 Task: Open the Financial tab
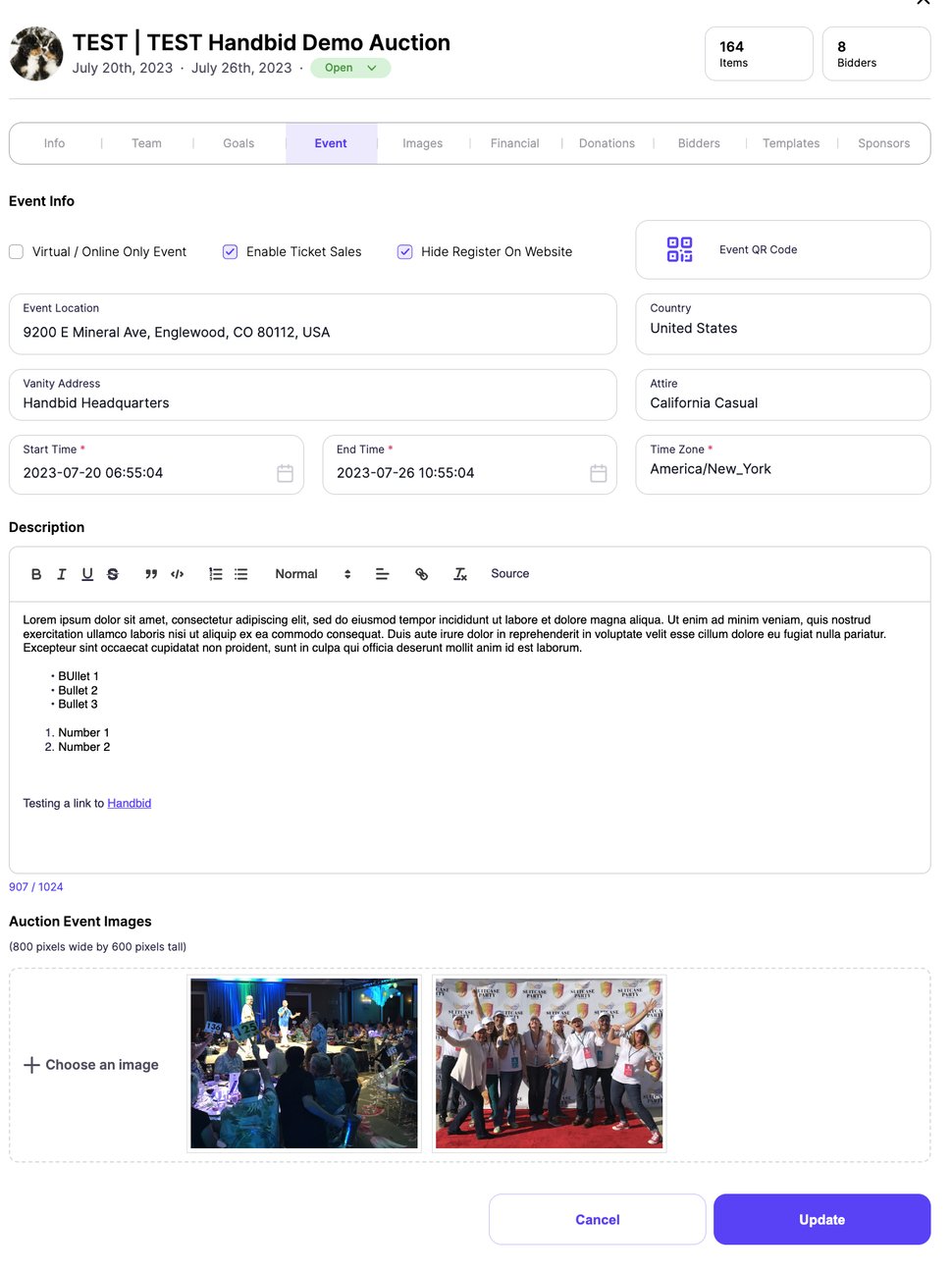tap(514, 143)
